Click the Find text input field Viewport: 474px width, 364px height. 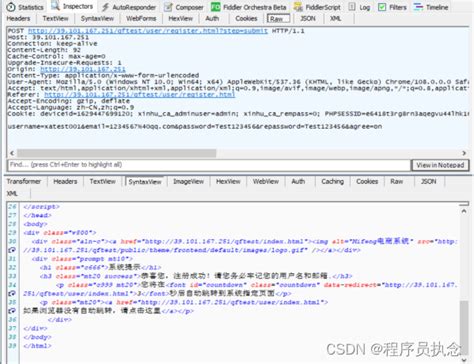pyautogui.click(x=209, y=165)
